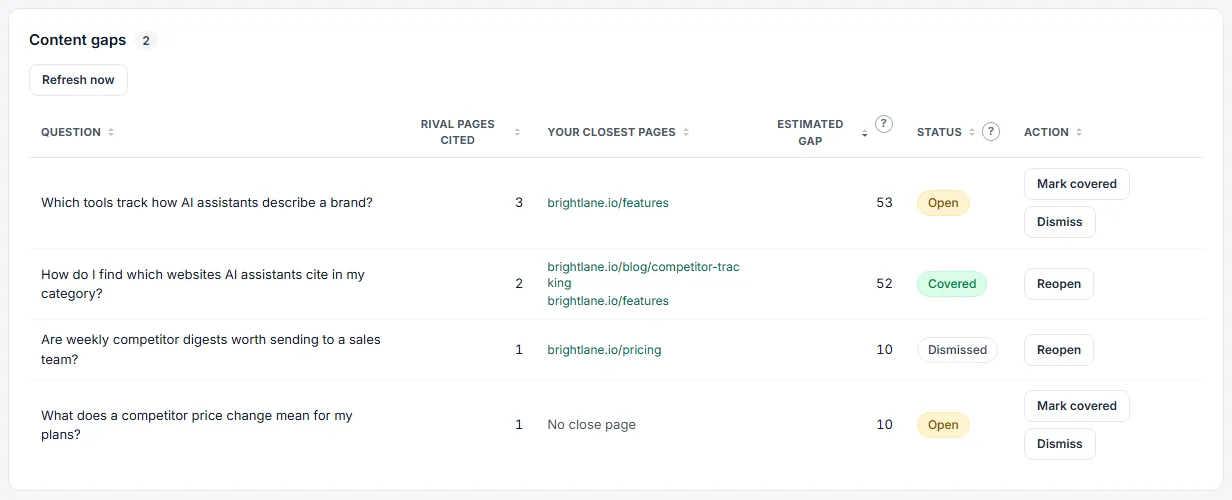Click the Refresh now button

tap(78, 80)
